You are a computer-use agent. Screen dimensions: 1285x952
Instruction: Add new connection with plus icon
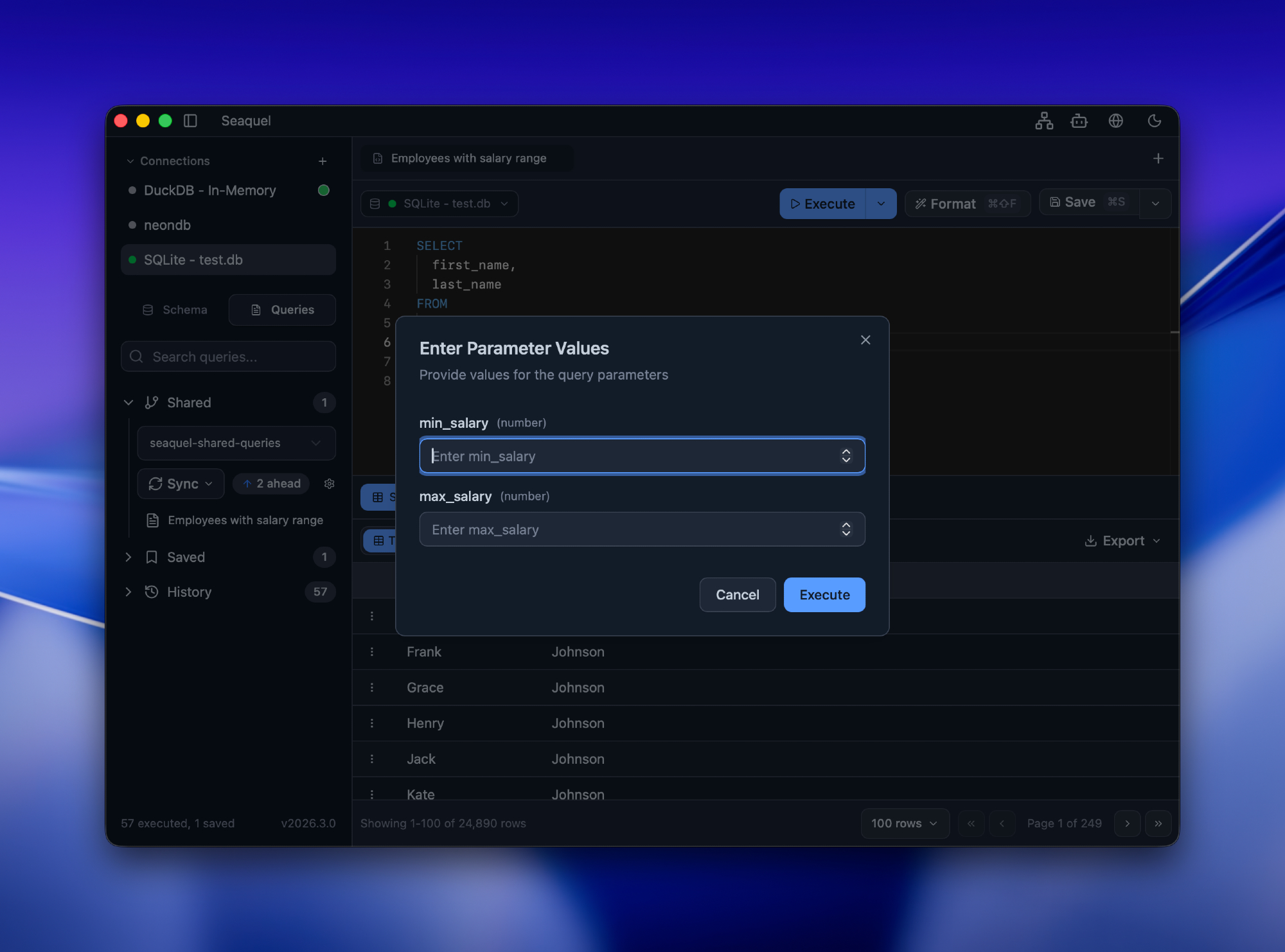click(323, 161)
